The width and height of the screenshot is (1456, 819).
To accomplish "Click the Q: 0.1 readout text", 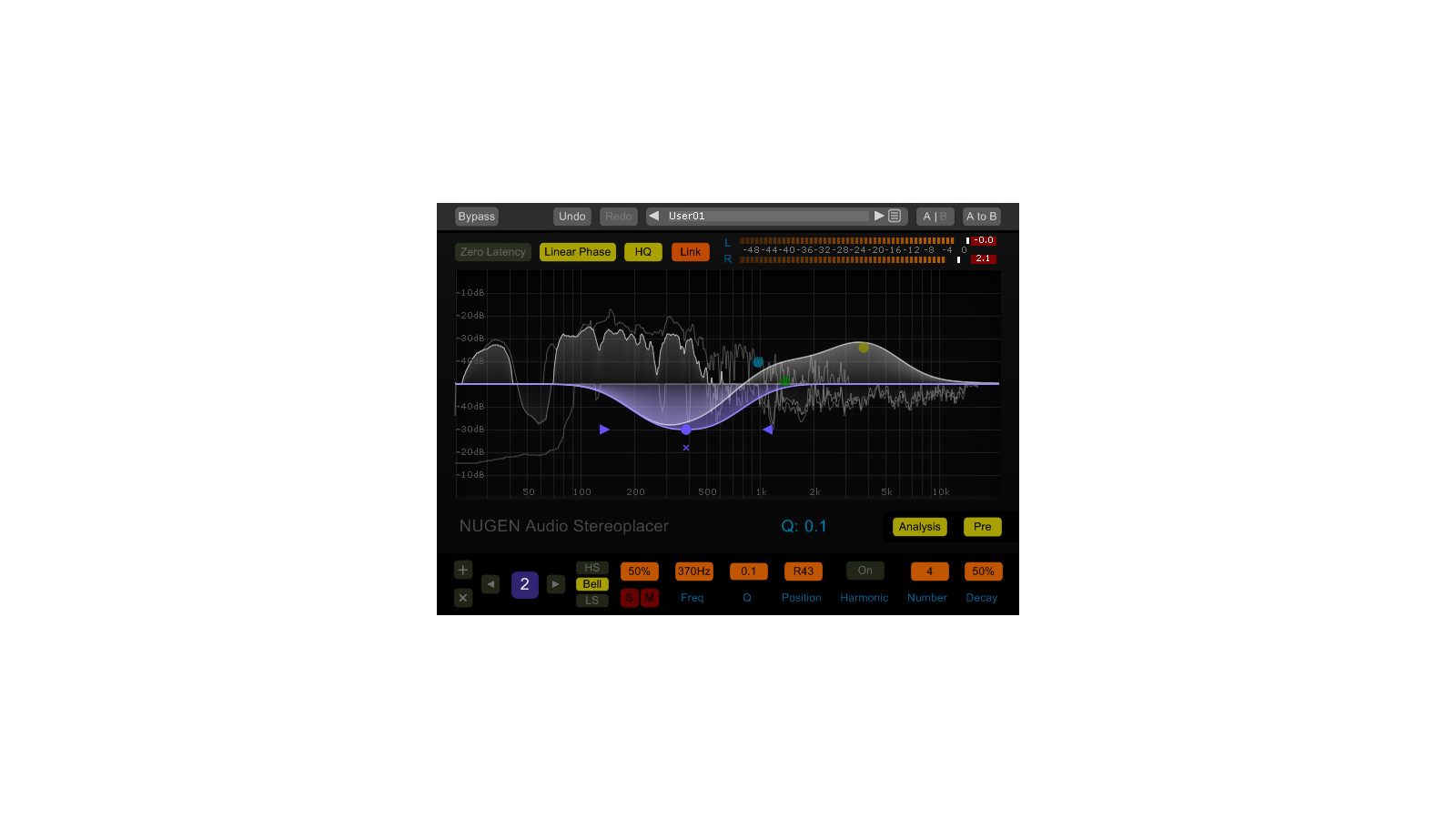I will tap(804, 526).
